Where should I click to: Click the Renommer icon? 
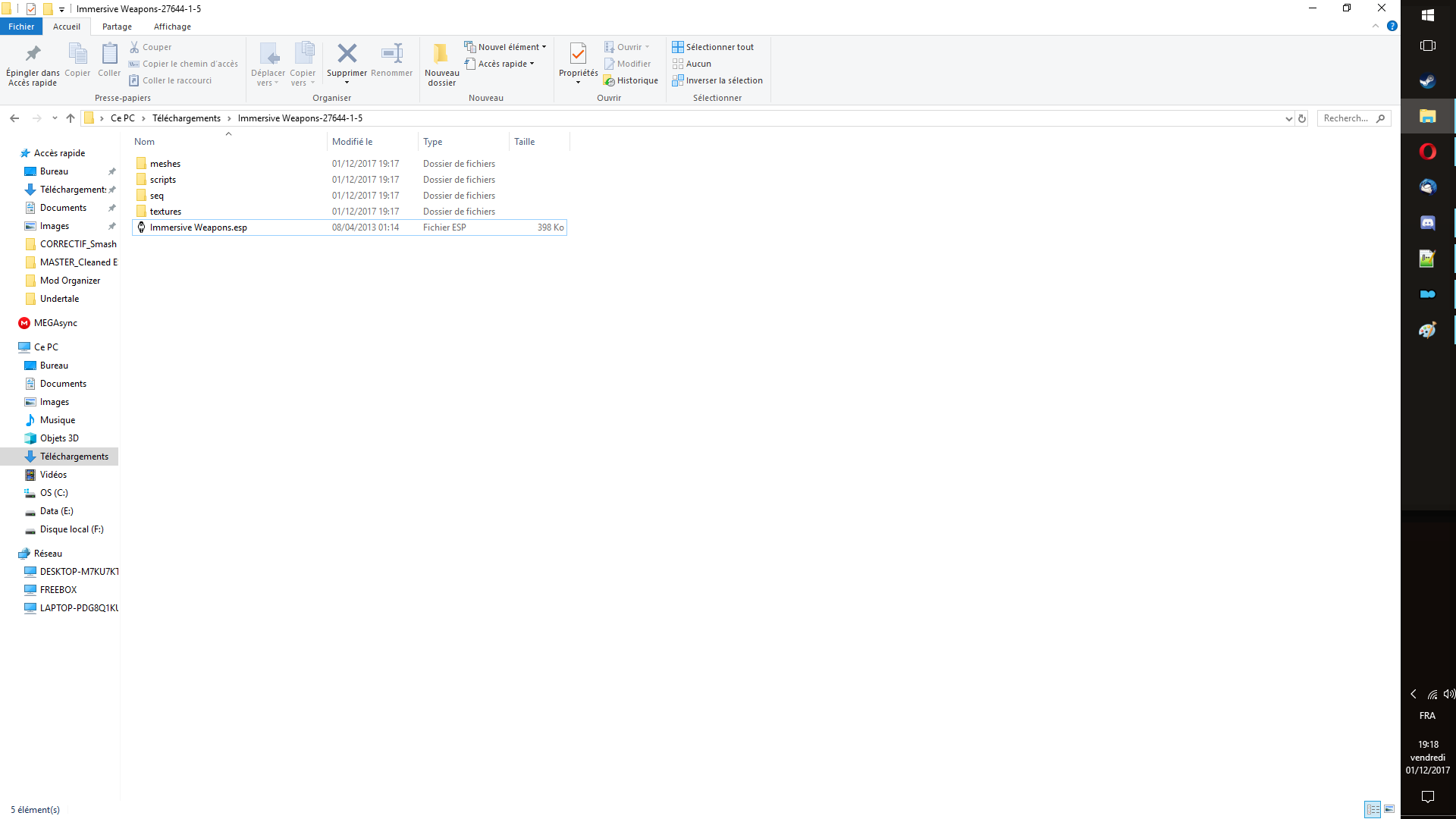coord(392,60)
